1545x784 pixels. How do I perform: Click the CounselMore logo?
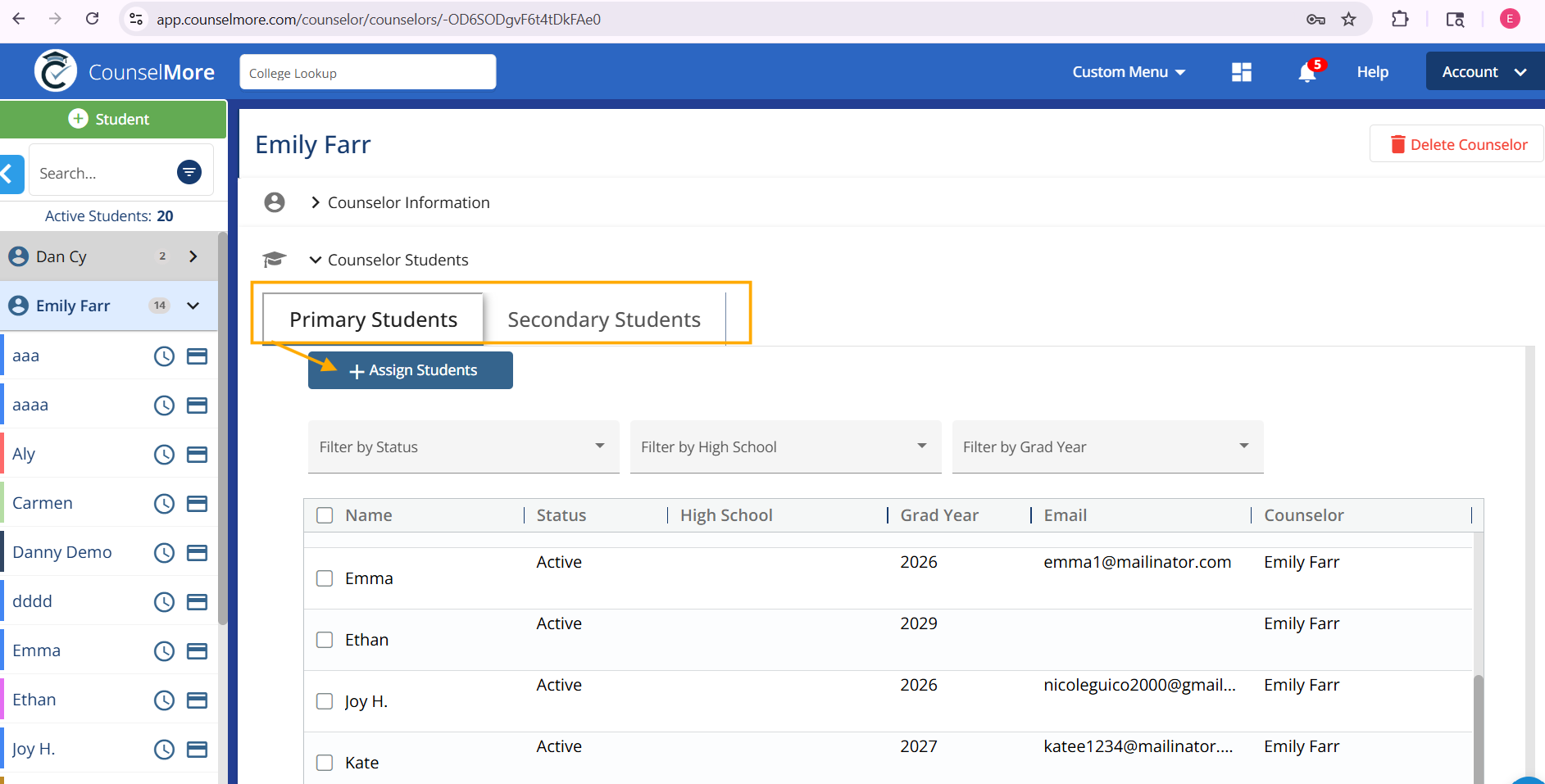[125, 72]
